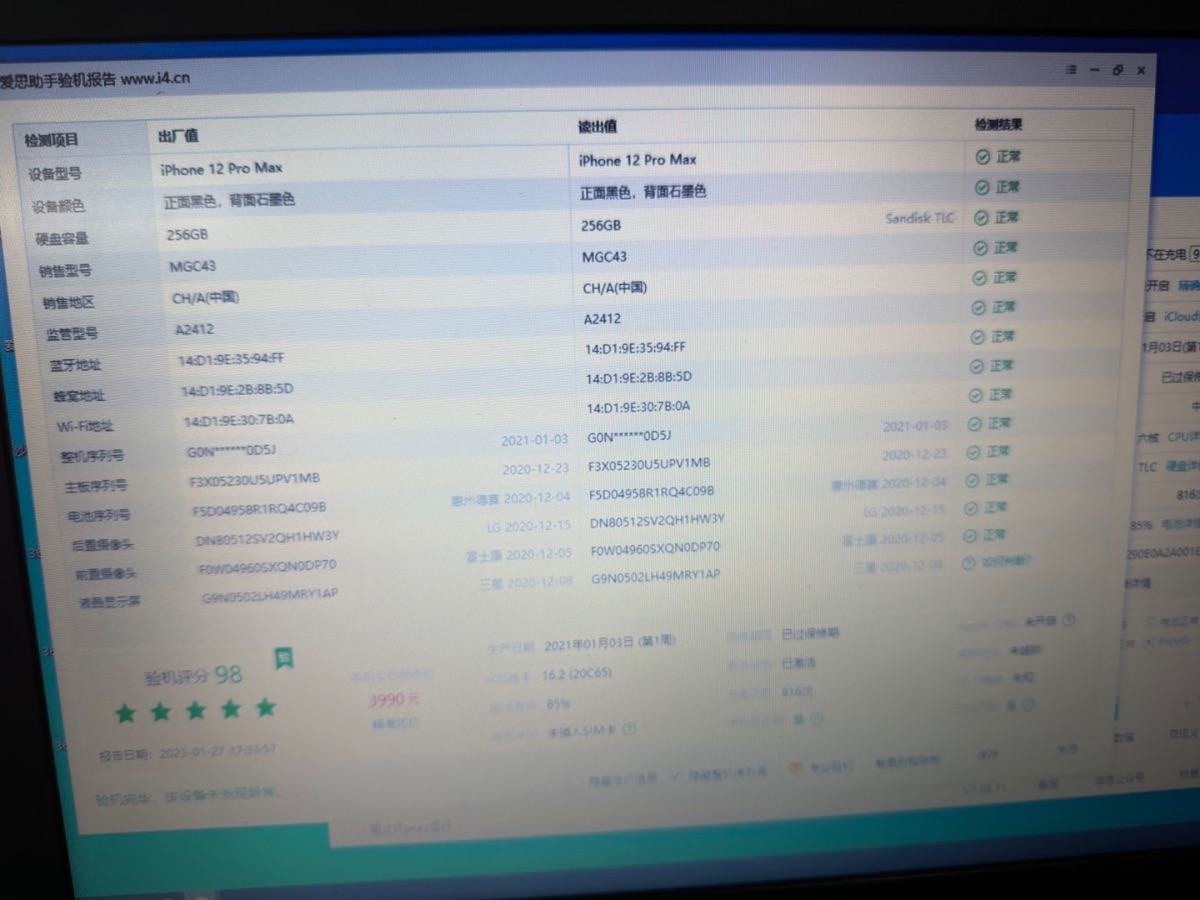Screen dimensions: 1200x900
Task: Select factory battery serial F5D04958R1RQ4C09B
Action: (259, 509)
